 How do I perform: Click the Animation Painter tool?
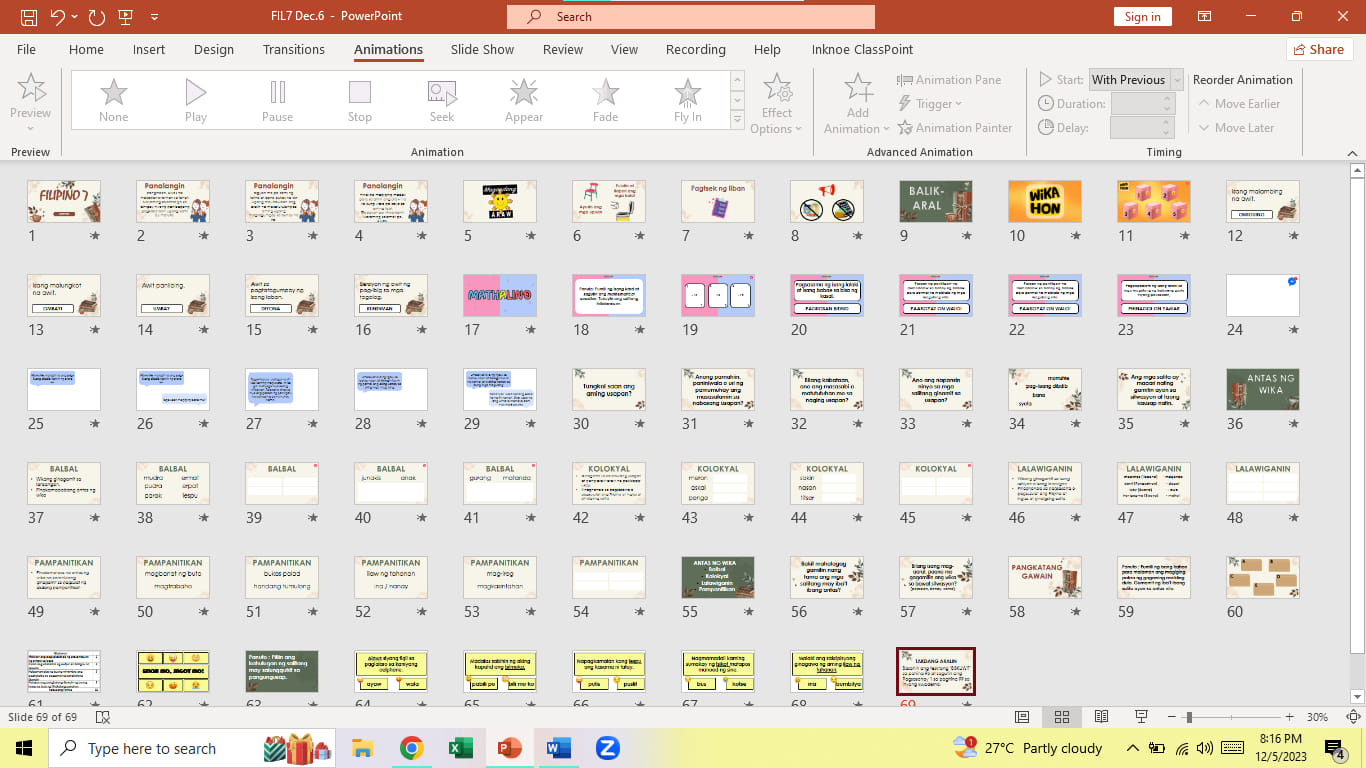pyautogui.click(x=955, y=128)
